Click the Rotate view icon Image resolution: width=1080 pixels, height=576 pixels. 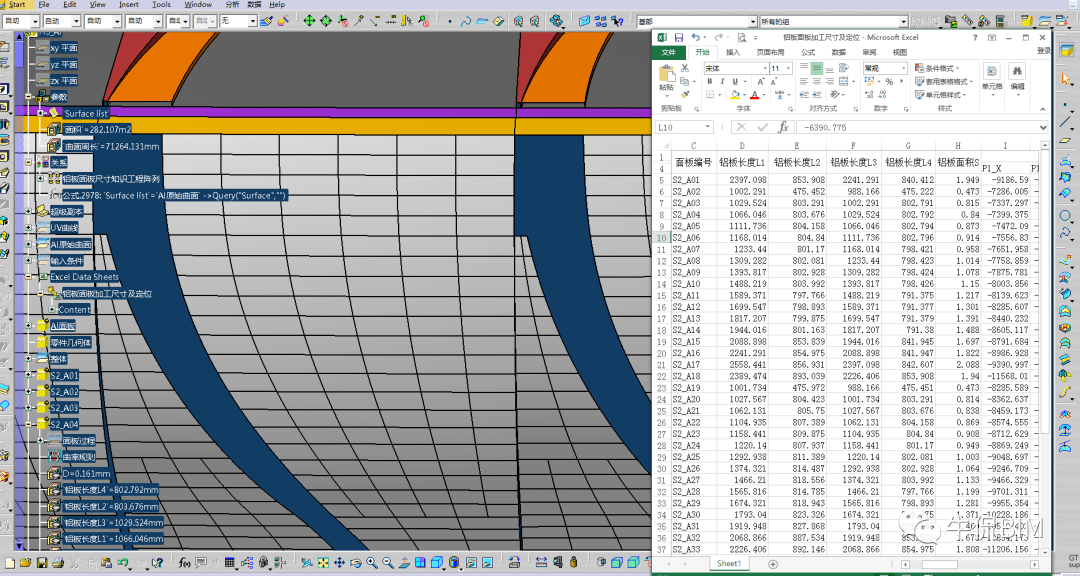[x=356, y=563]
